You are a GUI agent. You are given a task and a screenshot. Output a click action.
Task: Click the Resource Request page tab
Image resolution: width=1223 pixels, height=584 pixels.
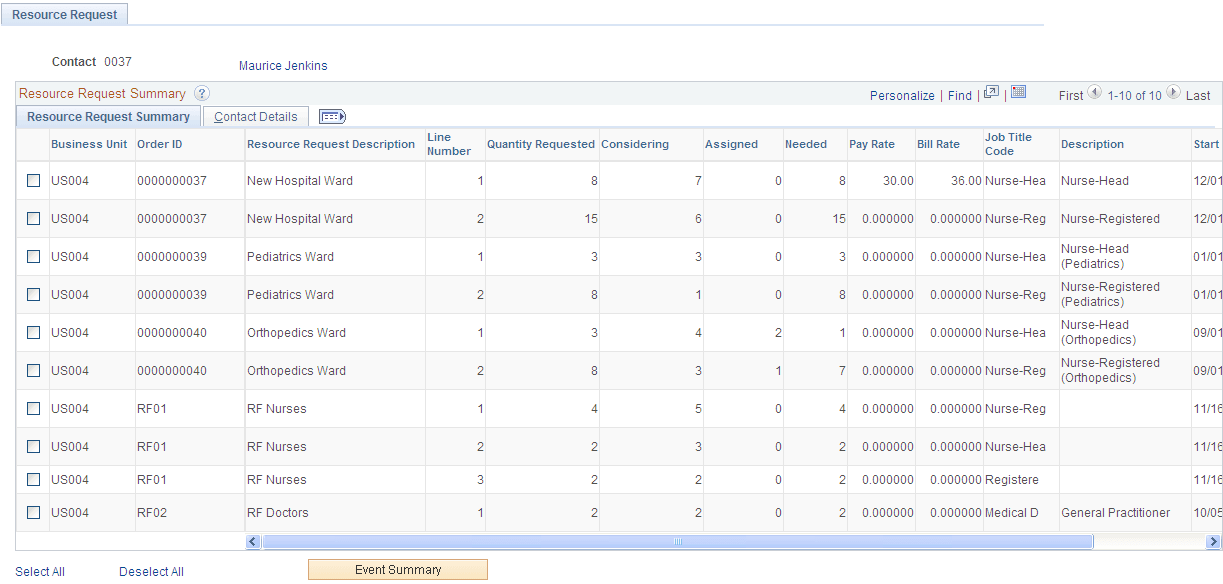point(64,14)
